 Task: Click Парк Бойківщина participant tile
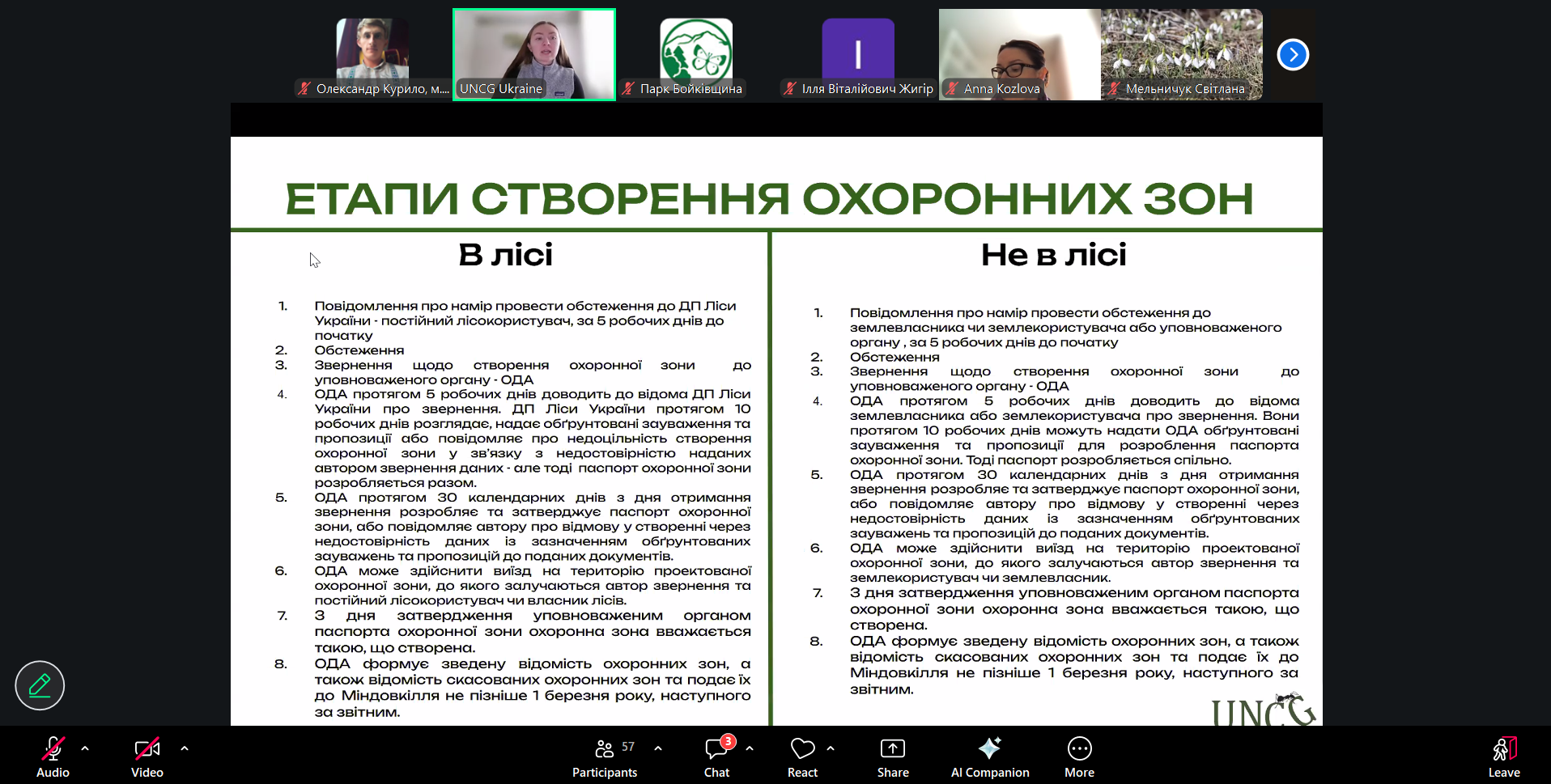point(696,54)
